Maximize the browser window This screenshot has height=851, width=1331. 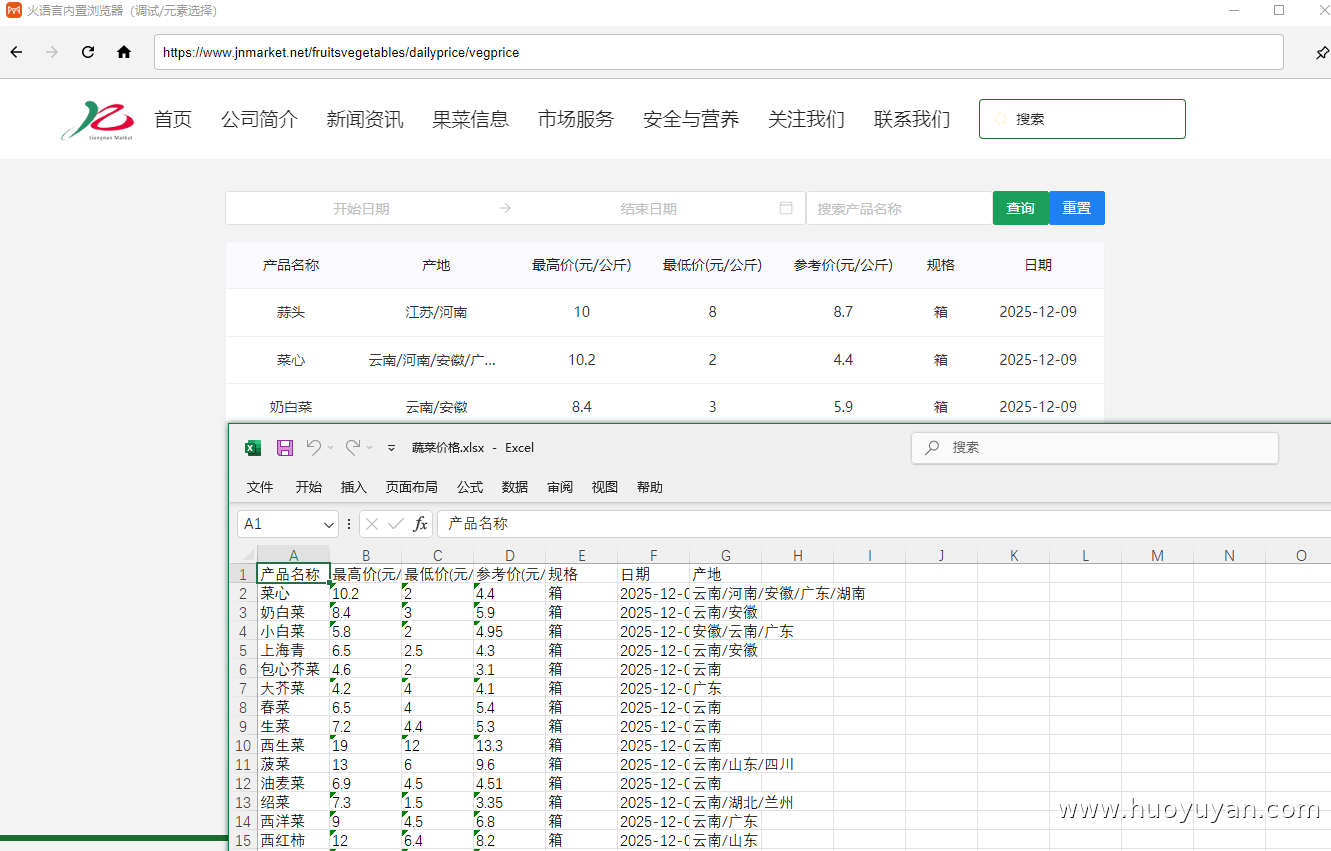[1279, 10]
